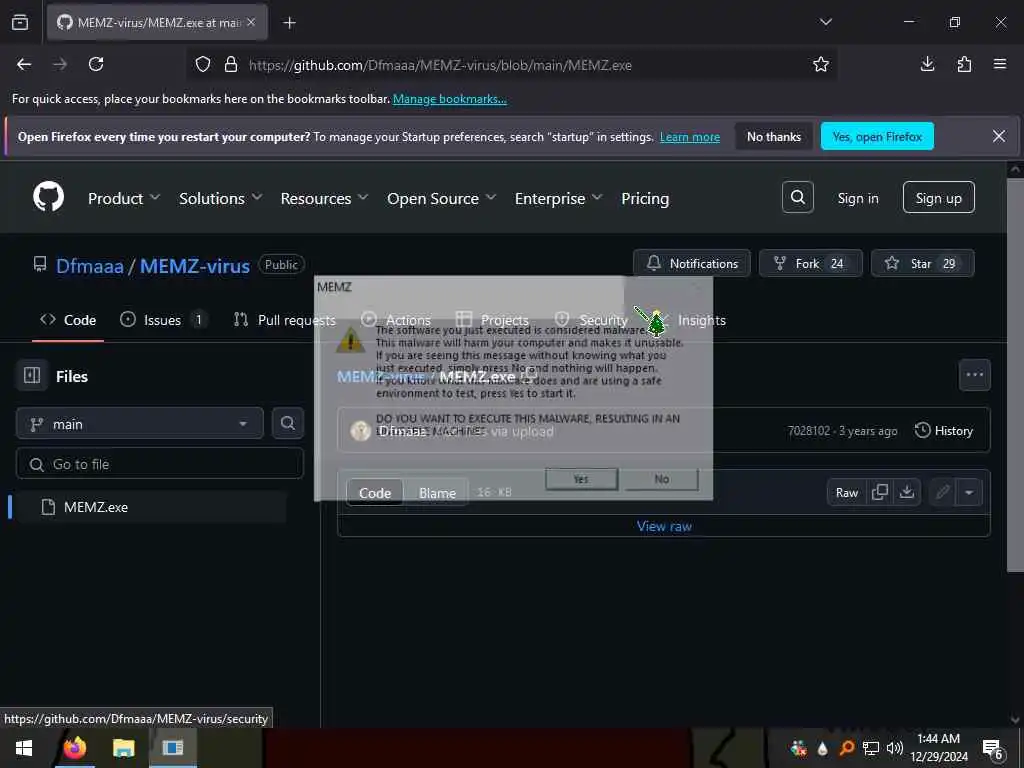Switch to the Insights tab
This screenshot has height=768, width=1024.
[x=701, y=320]
